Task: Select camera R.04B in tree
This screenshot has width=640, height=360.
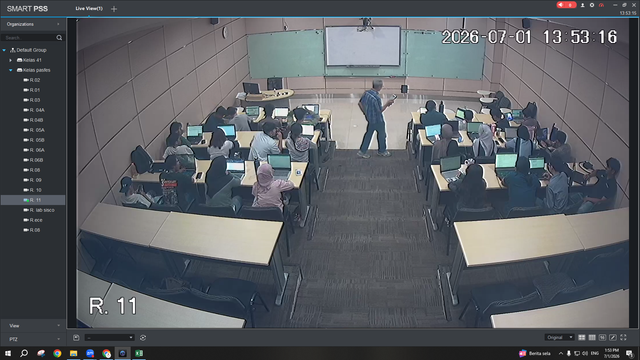Action: [x=36, y=120]
